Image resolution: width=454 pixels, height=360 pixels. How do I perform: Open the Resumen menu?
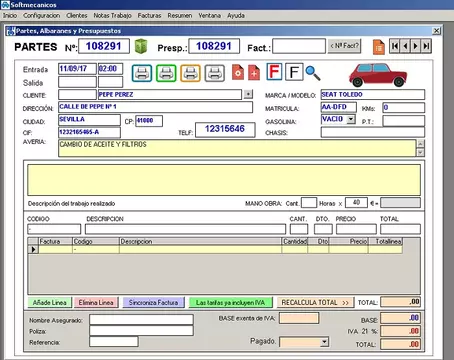tap(180, 15)
